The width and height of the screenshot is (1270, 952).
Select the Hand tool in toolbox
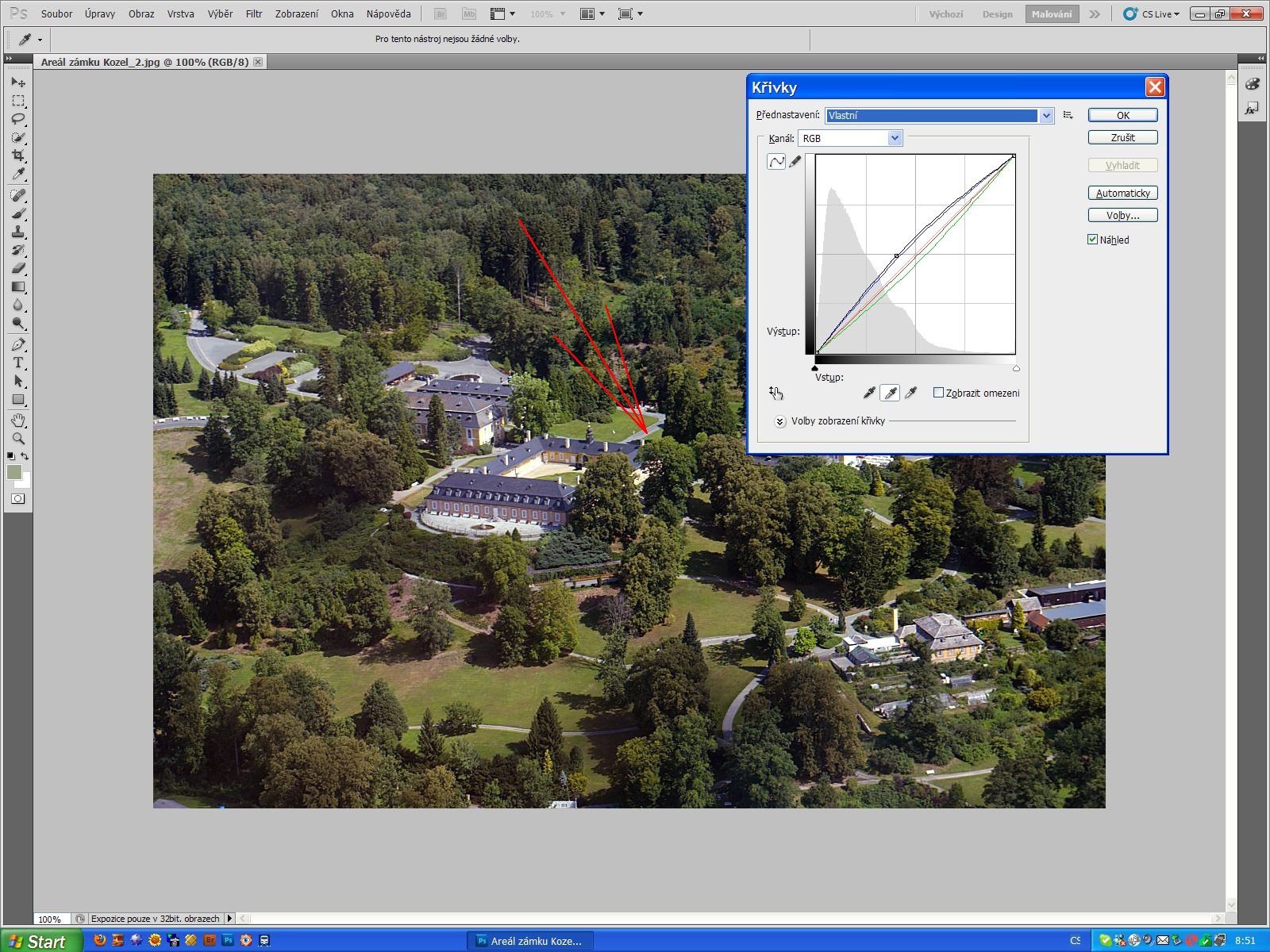tap(18, 420)
